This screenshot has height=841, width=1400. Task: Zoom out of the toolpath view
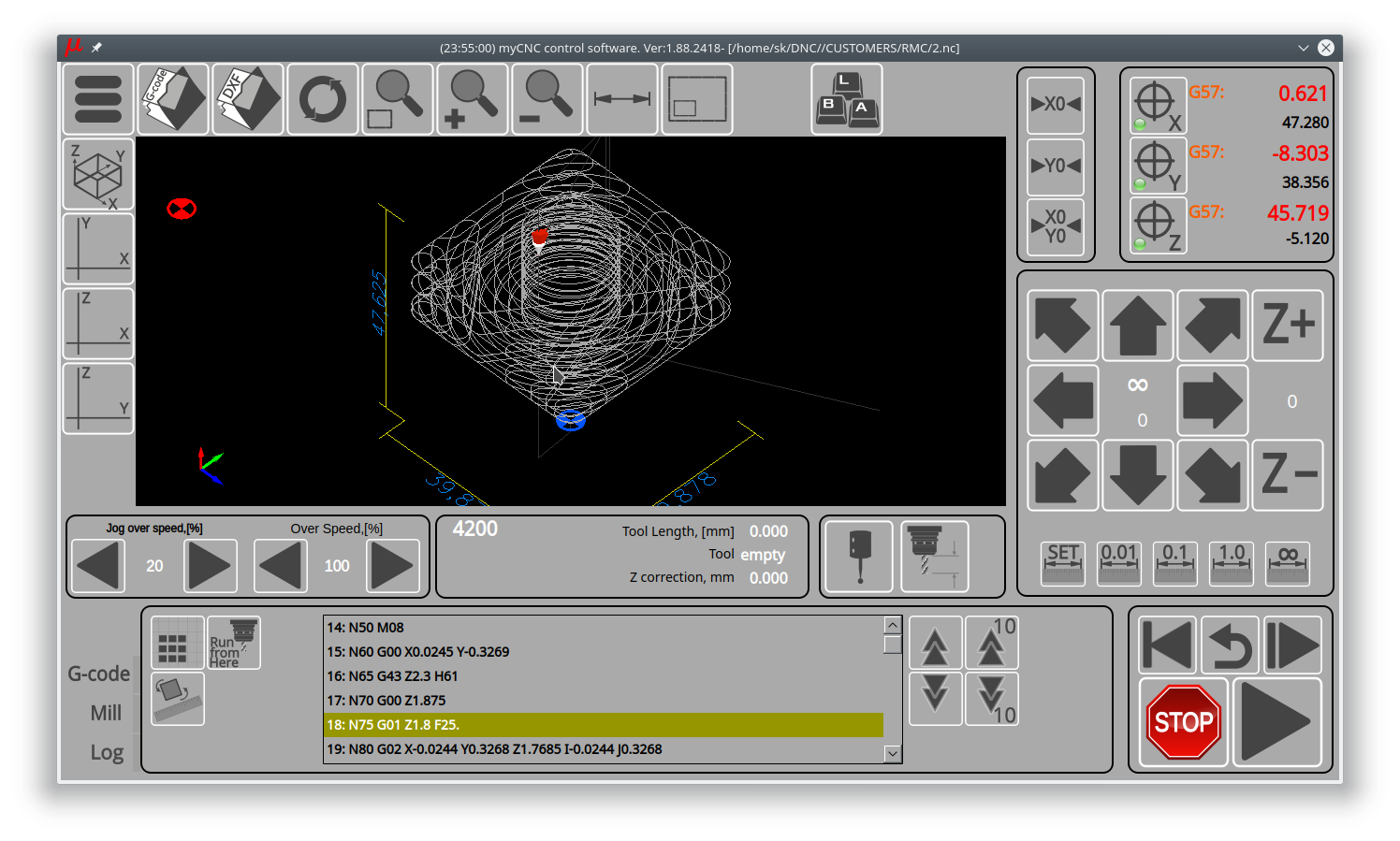(547, 99)
